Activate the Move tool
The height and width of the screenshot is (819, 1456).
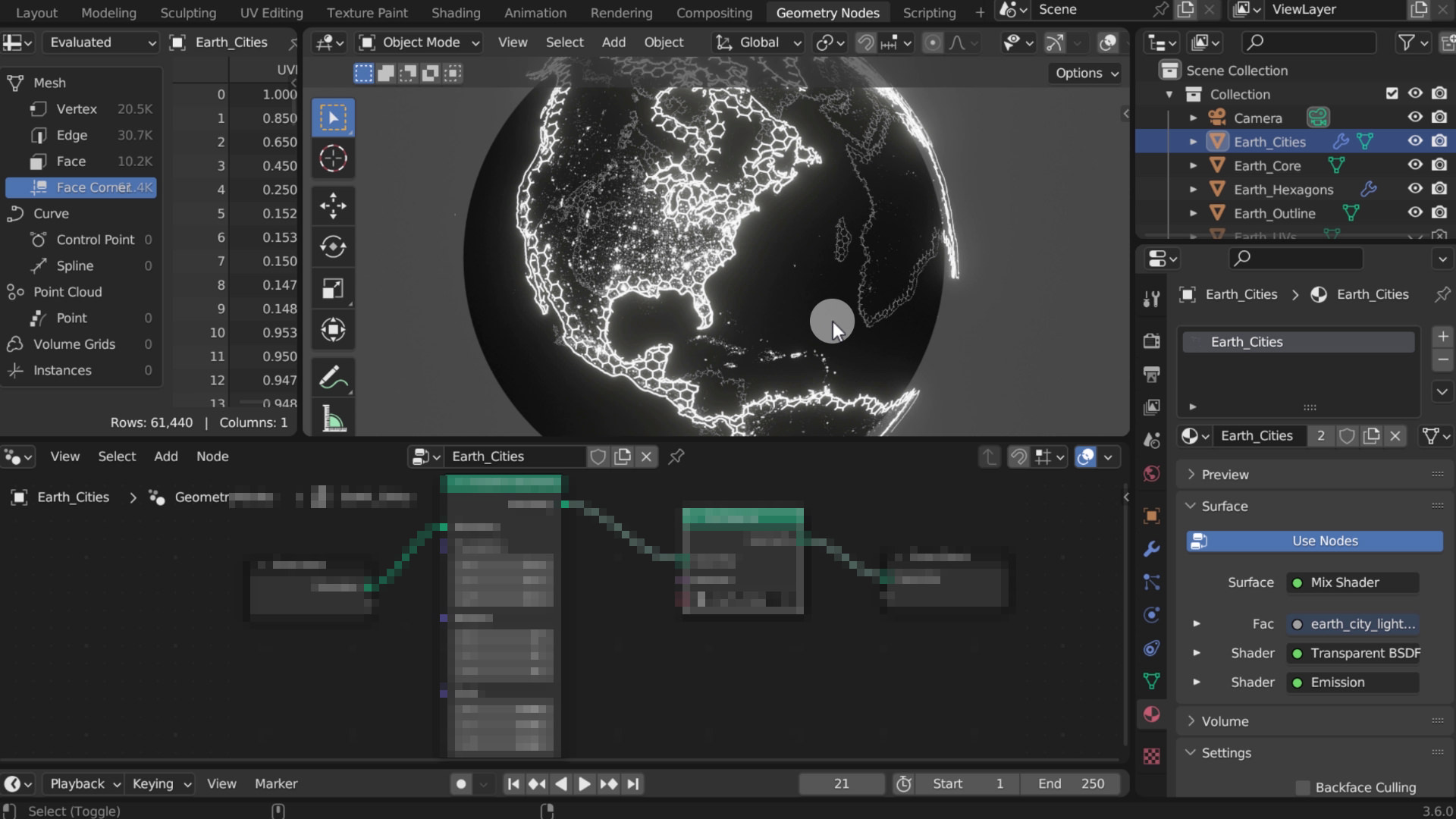click(333, 206)
